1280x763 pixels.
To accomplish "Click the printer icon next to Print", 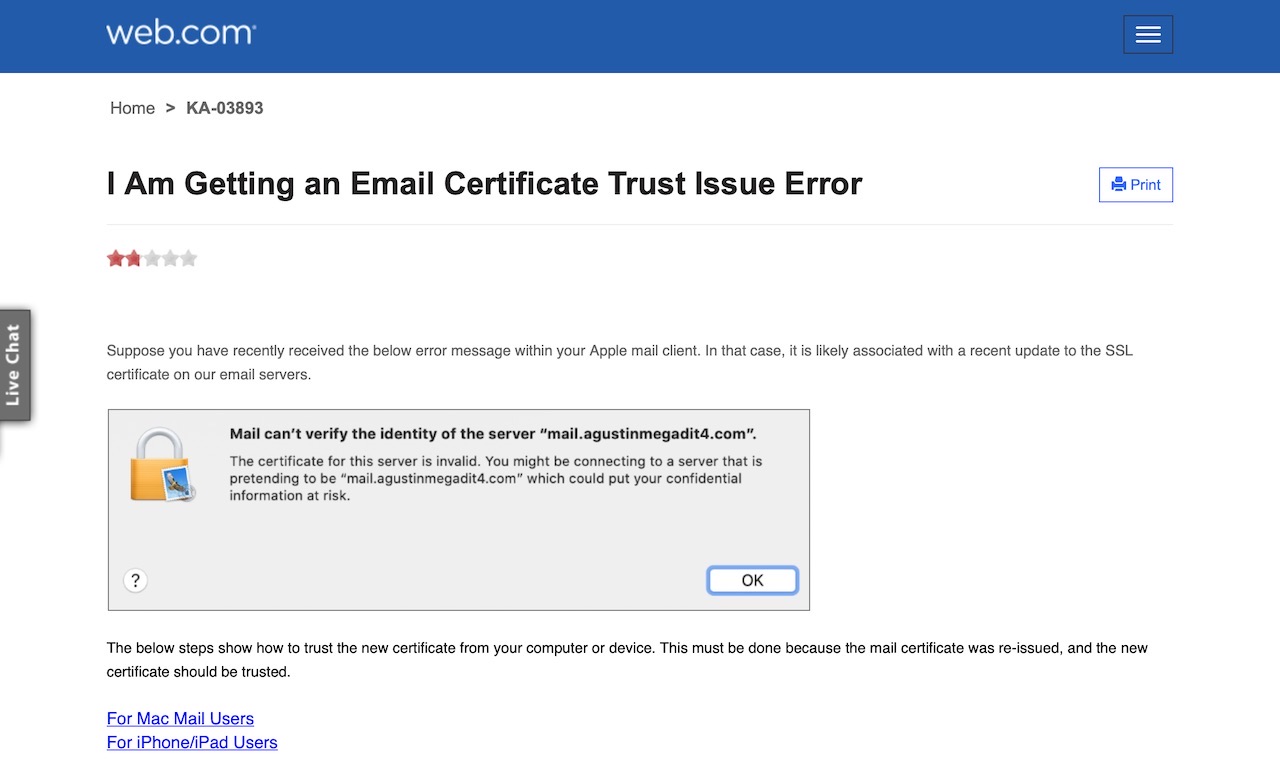I will (1117, 184).
